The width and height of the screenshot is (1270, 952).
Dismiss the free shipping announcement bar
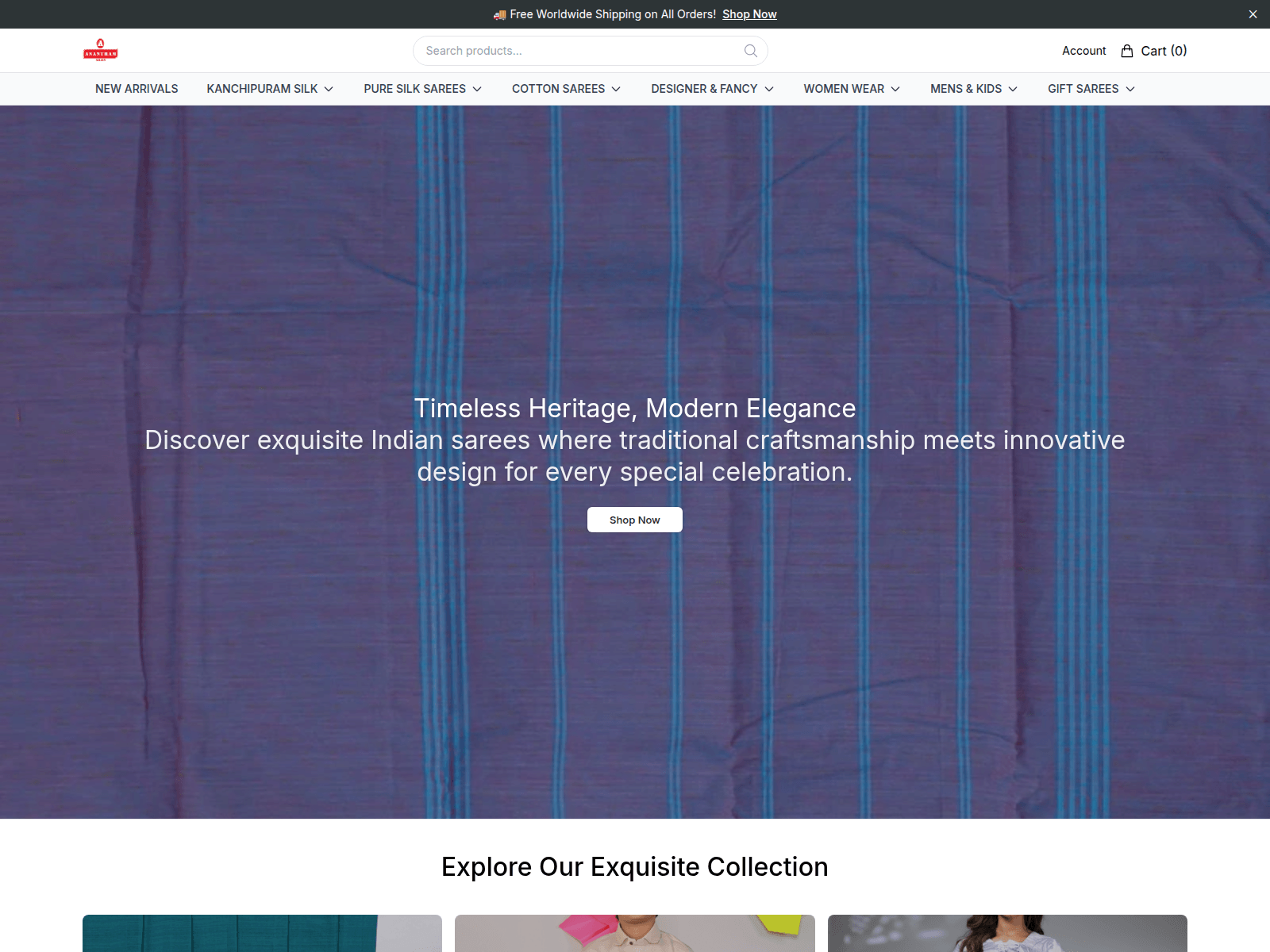tap(1253, 14)
